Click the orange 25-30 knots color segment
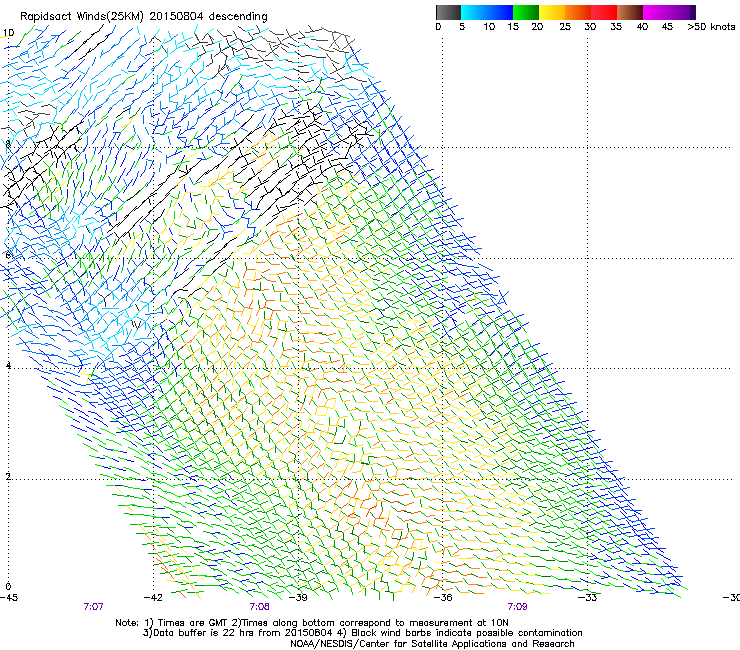This screenshot has width=740, height=650. 578,12
